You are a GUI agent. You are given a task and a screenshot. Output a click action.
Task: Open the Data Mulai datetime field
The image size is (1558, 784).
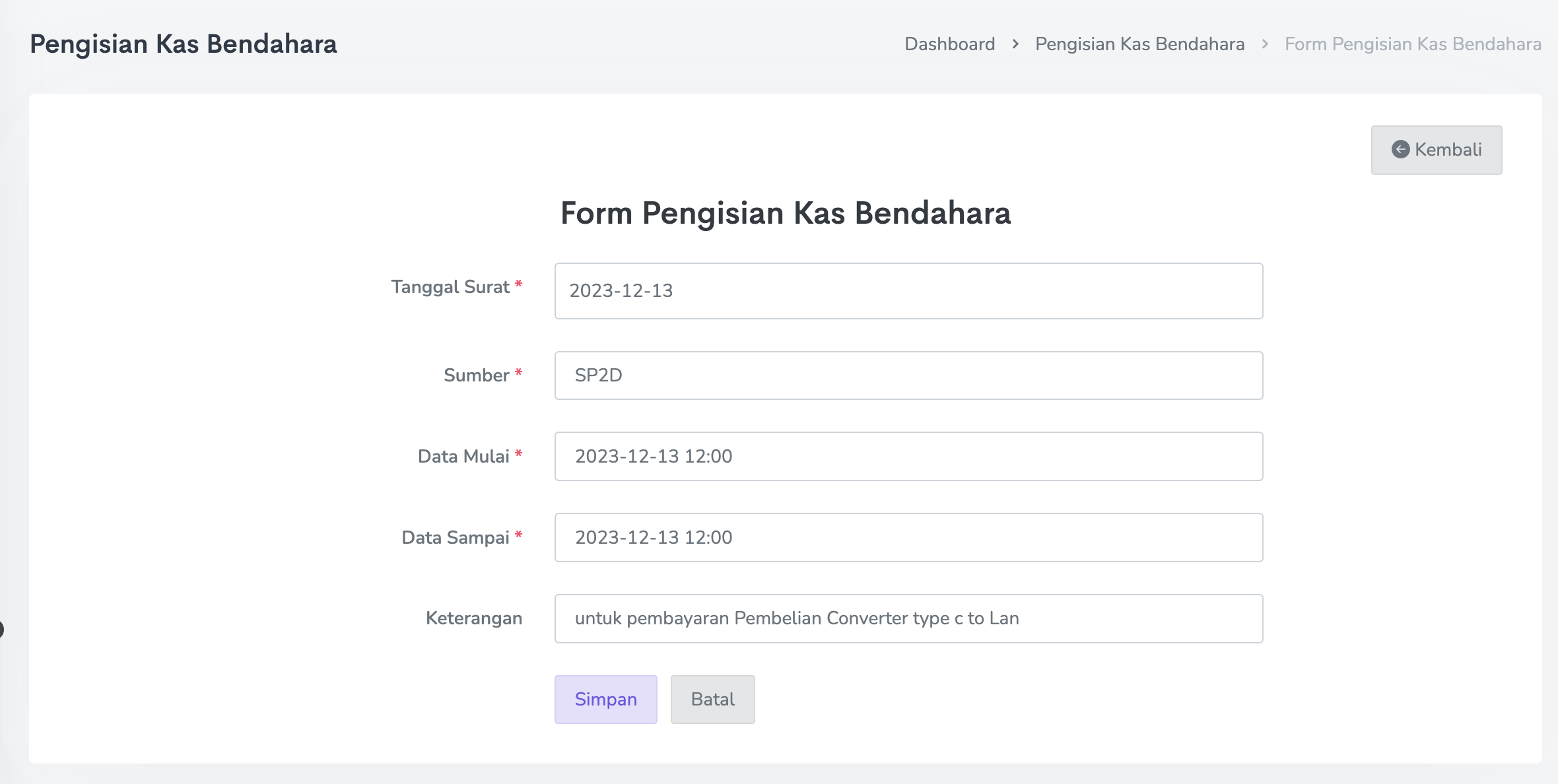[x=908, y=456]
